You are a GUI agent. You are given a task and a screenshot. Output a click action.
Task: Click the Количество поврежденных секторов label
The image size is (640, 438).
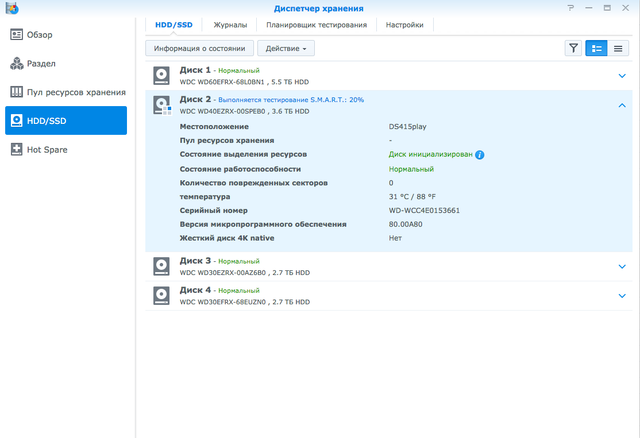[x=253, y=183]
